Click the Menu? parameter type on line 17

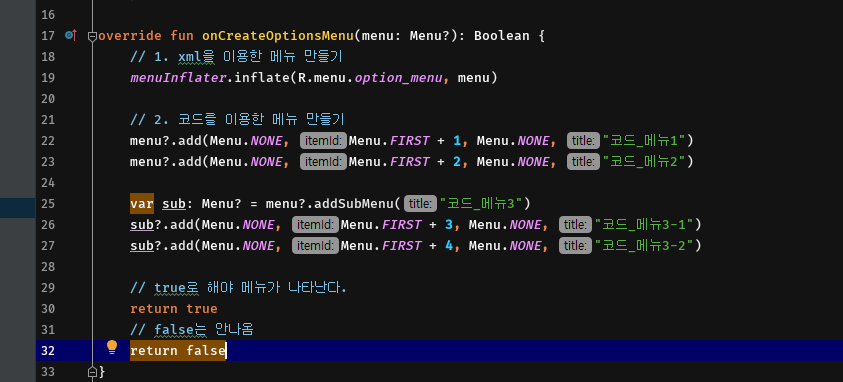tap(430, 36)
